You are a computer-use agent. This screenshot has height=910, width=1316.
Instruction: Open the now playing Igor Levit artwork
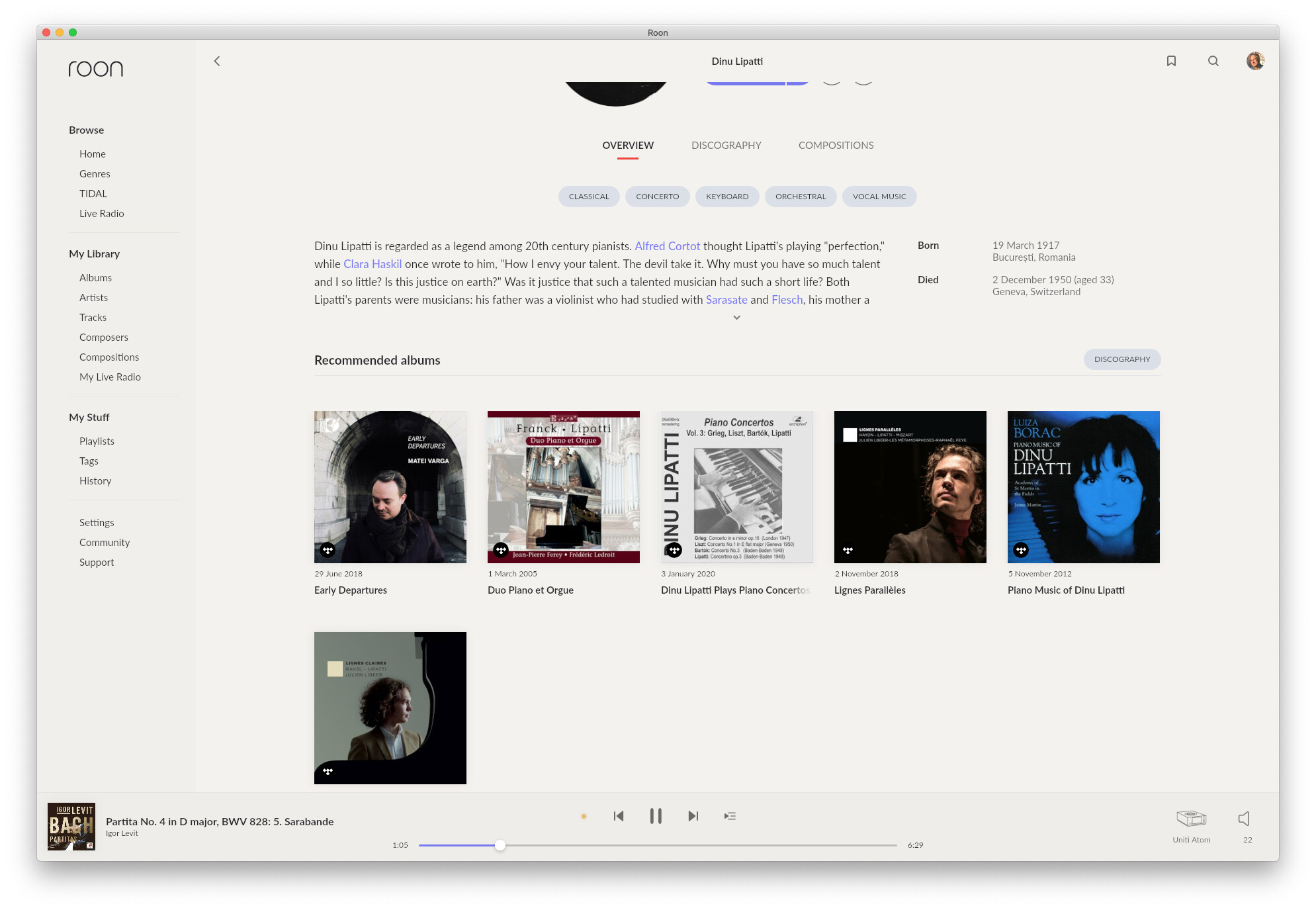(71, 827)
